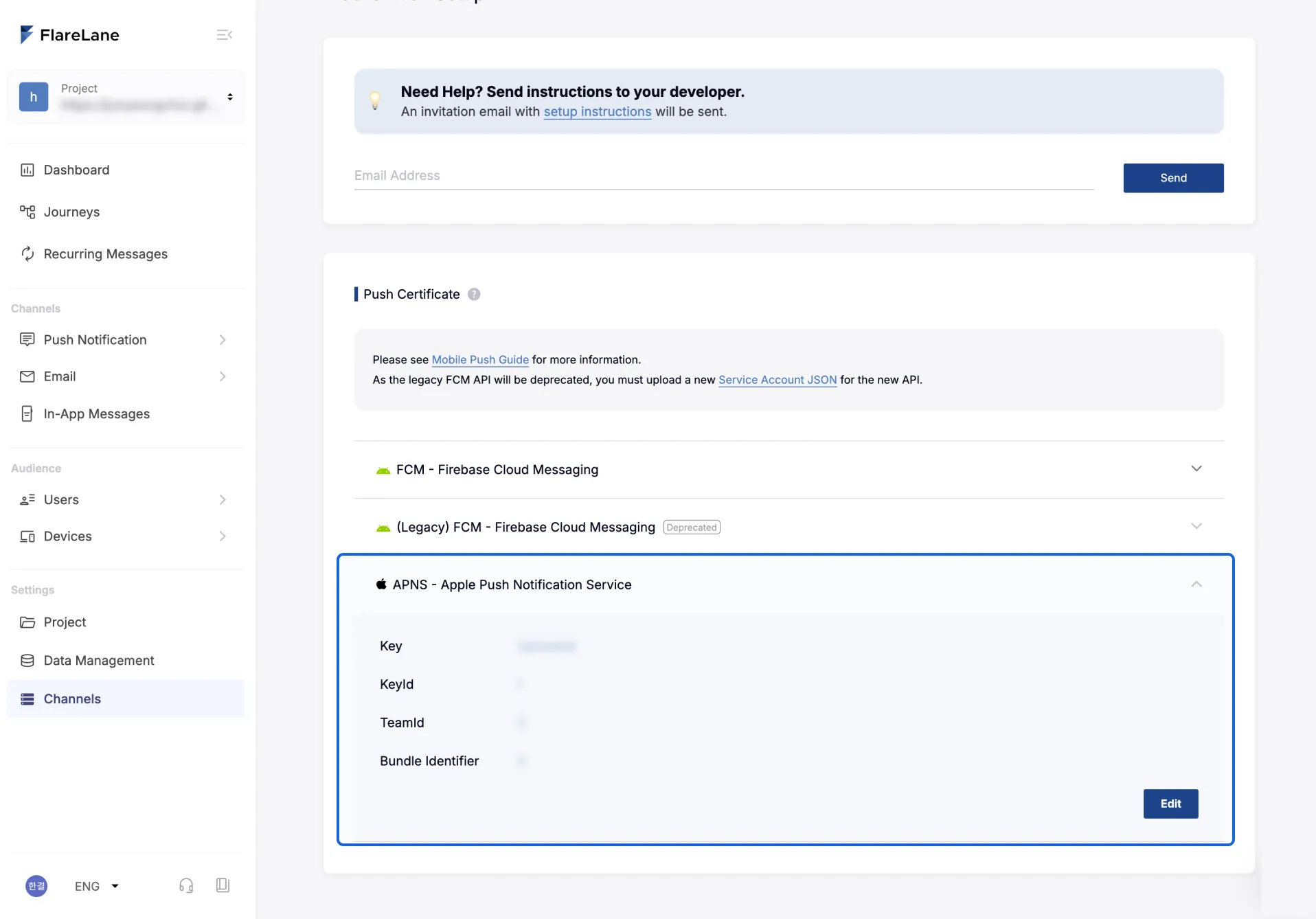Click the project avatar 'h' icon
The image size is (1316, 919).
(34, 97)
